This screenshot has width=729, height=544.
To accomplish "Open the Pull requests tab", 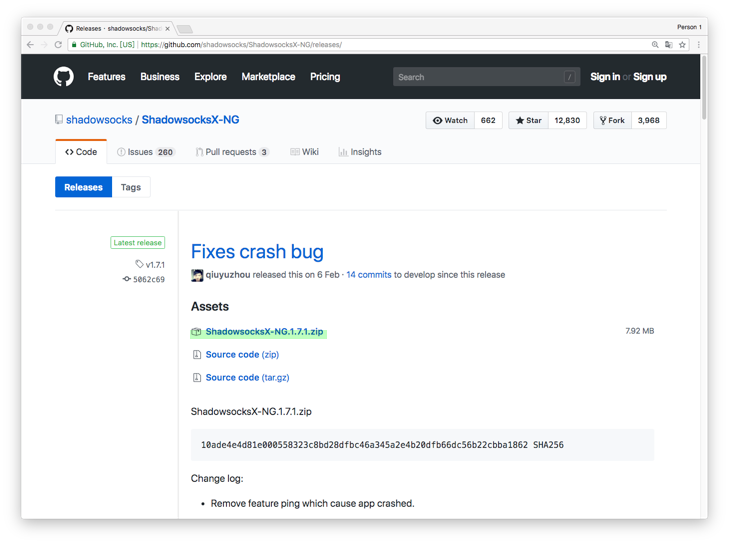I will coord(232,152).
